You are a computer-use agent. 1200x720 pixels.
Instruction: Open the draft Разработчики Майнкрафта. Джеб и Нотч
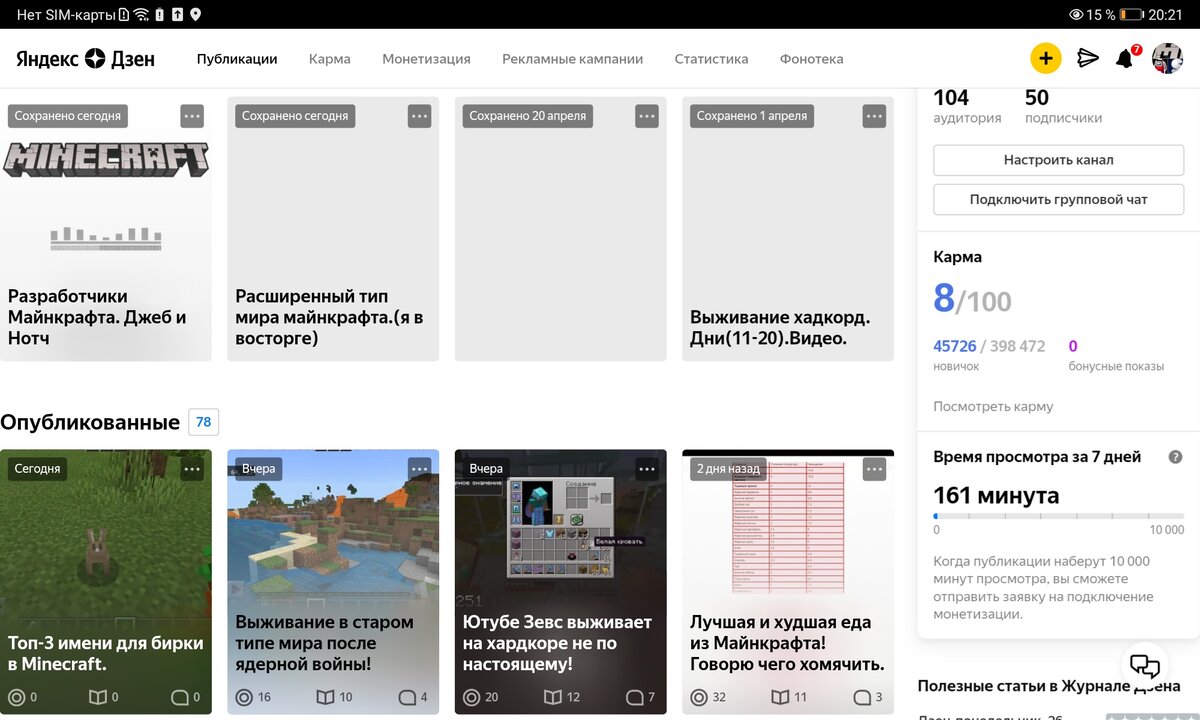106,228
